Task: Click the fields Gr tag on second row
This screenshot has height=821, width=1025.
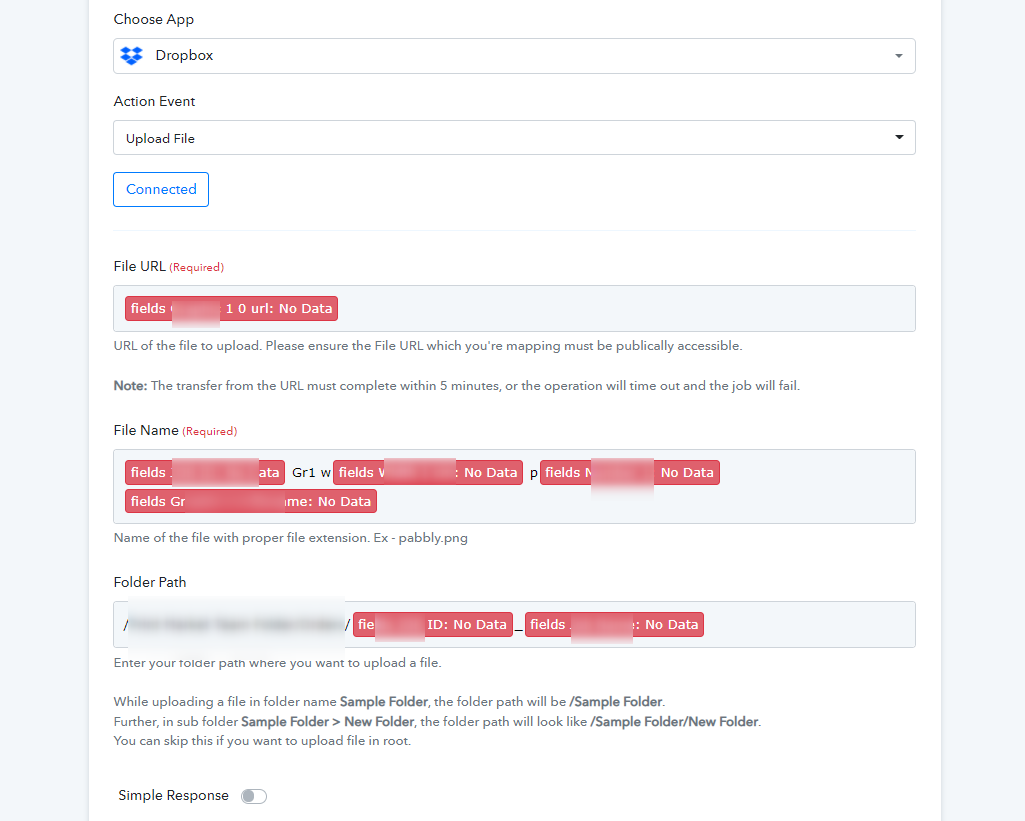Action: click(x=251, y=501)
